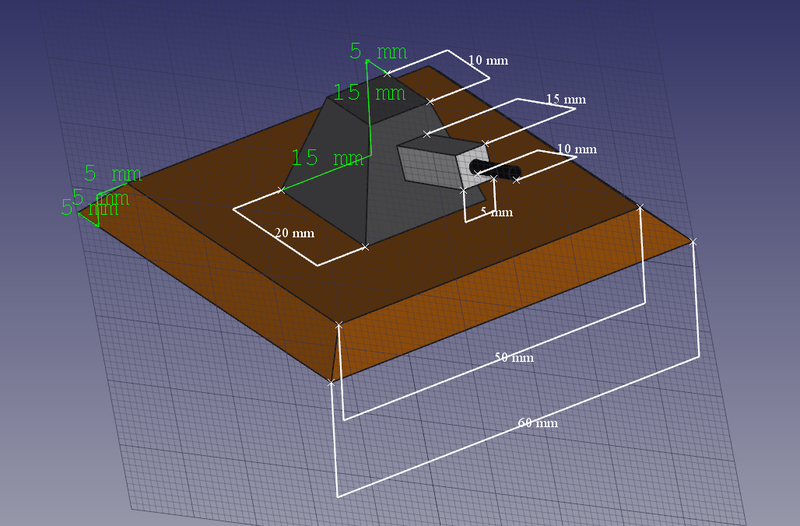Select the 50 mm dimension label

(x=515, y=358)
